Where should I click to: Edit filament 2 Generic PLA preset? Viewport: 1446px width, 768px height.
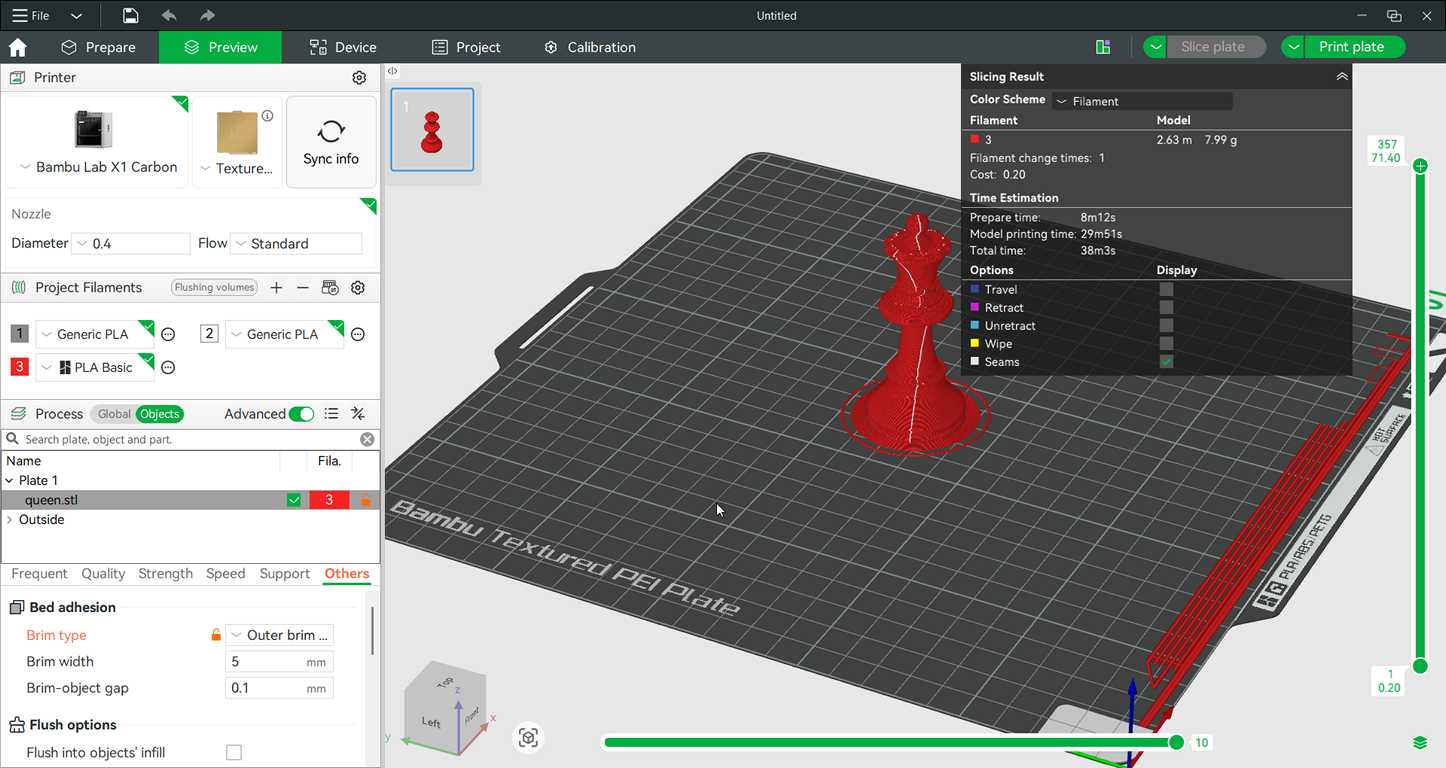(357, 335)
